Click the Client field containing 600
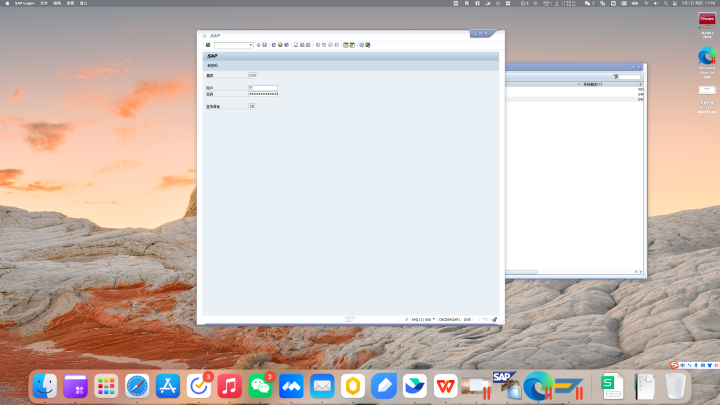Screen dimensions: 720x405 pyautogui.click(x=253, y=75)
